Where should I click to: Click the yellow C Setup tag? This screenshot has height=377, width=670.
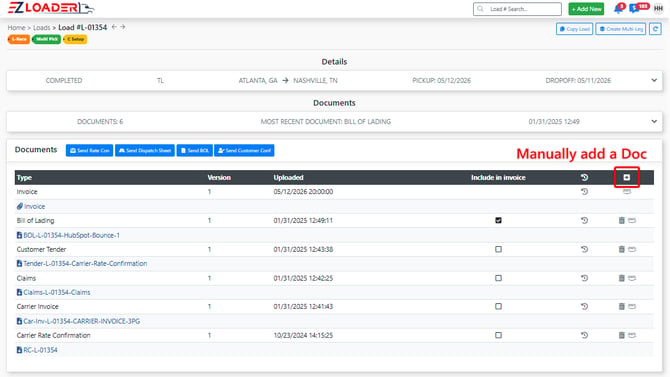75,39
